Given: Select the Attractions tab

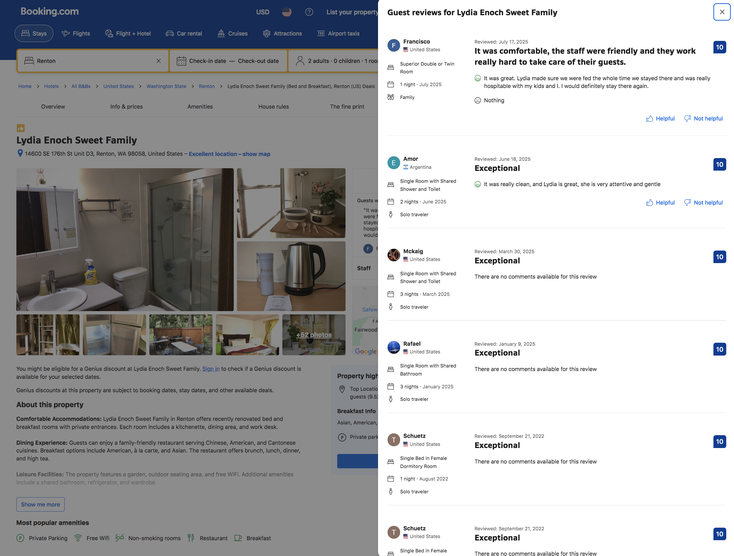Looking at the screenshot, I should tap(282, 33).
